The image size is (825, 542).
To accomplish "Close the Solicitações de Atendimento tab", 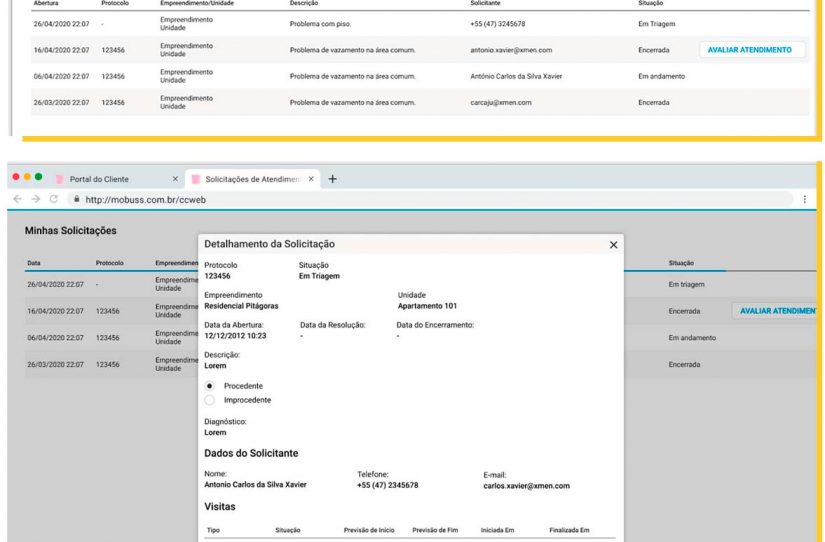I will pyautogui.click(x=311, y=179).
